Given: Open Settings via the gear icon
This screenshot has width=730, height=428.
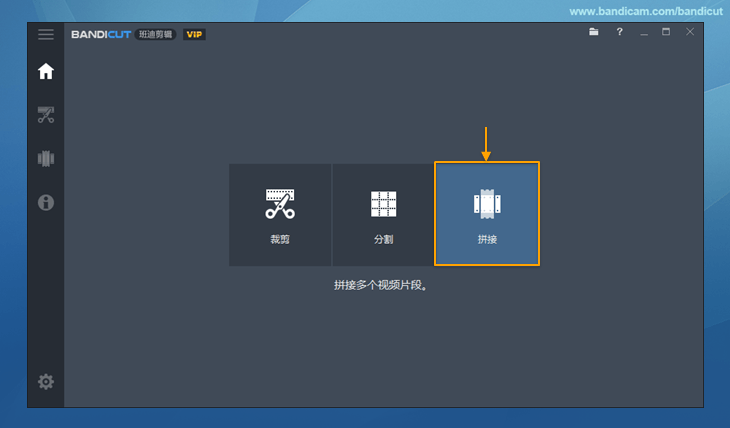Looking at the screenshot, I should tap(46, 382).
